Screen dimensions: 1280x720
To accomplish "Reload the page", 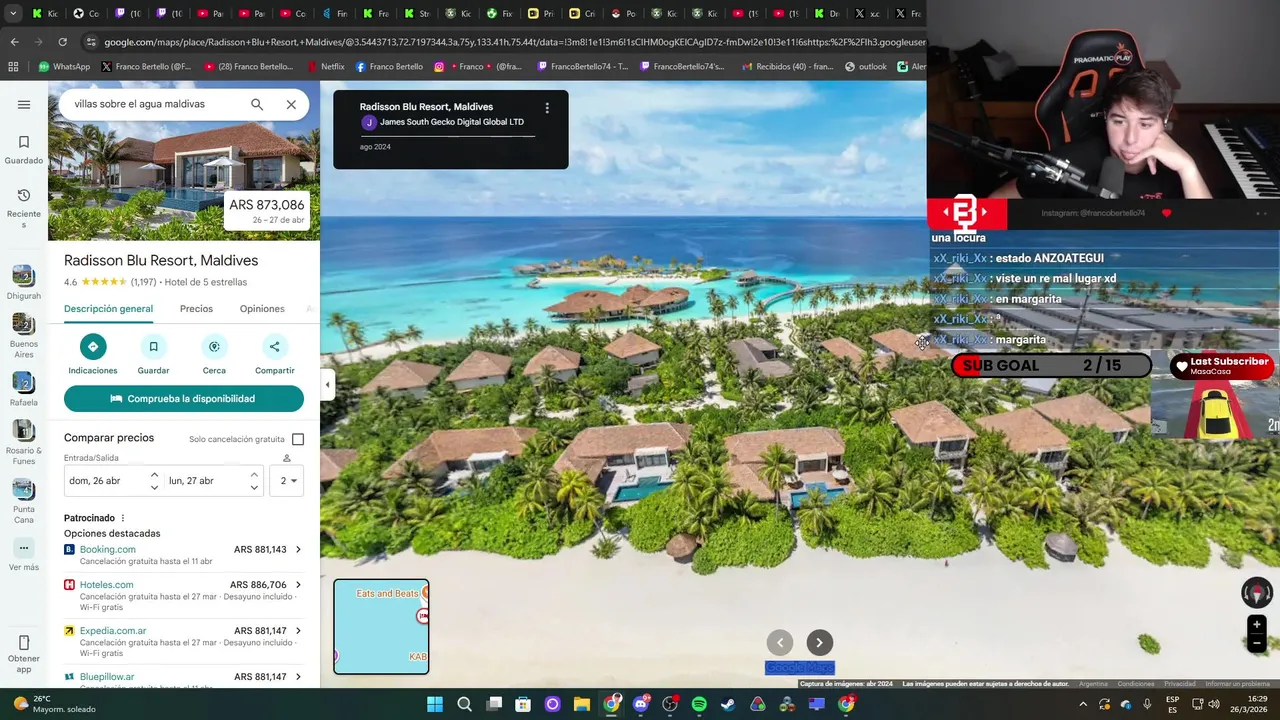I will click(62, 42).
